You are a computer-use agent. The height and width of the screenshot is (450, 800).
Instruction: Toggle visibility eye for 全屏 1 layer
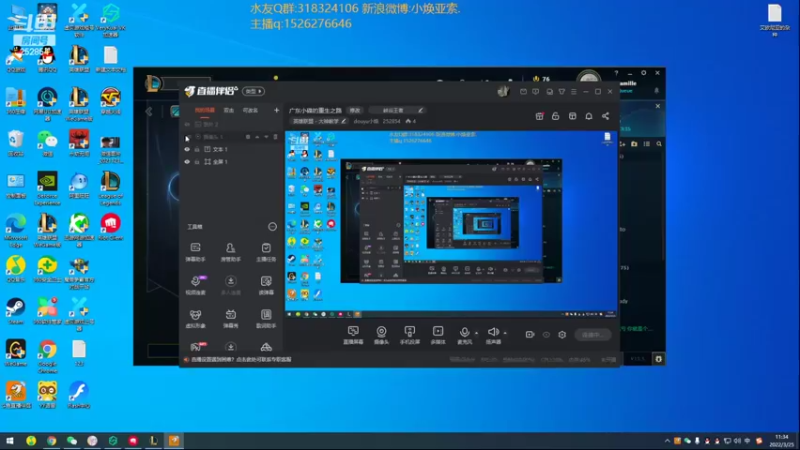pyautogui.click(x=187, y=162)
